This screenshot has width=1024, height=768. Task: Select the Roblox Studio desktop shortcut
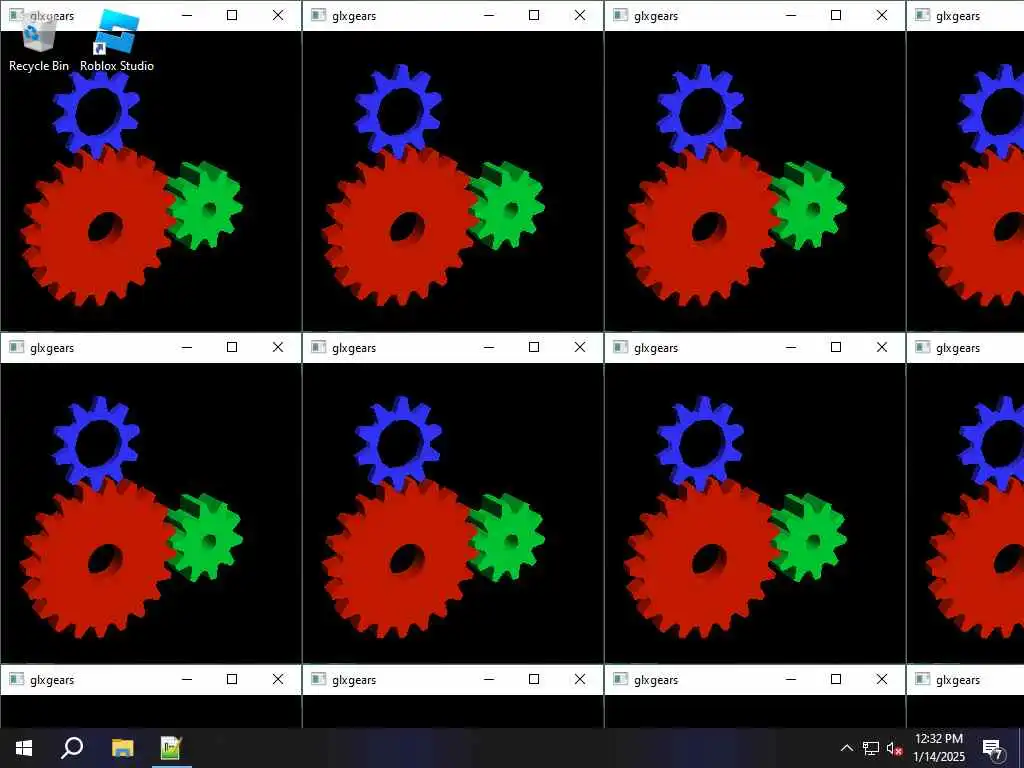(x=117, y=39)
